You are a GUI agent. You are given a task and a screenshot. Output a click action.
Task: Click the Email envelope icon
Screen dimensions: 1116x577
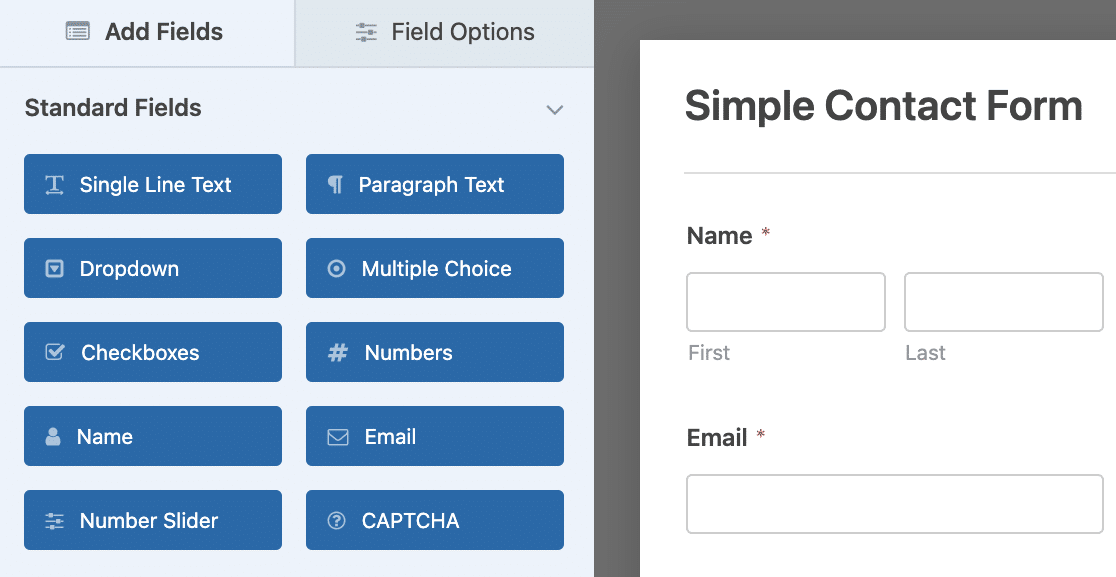(338, 437)
